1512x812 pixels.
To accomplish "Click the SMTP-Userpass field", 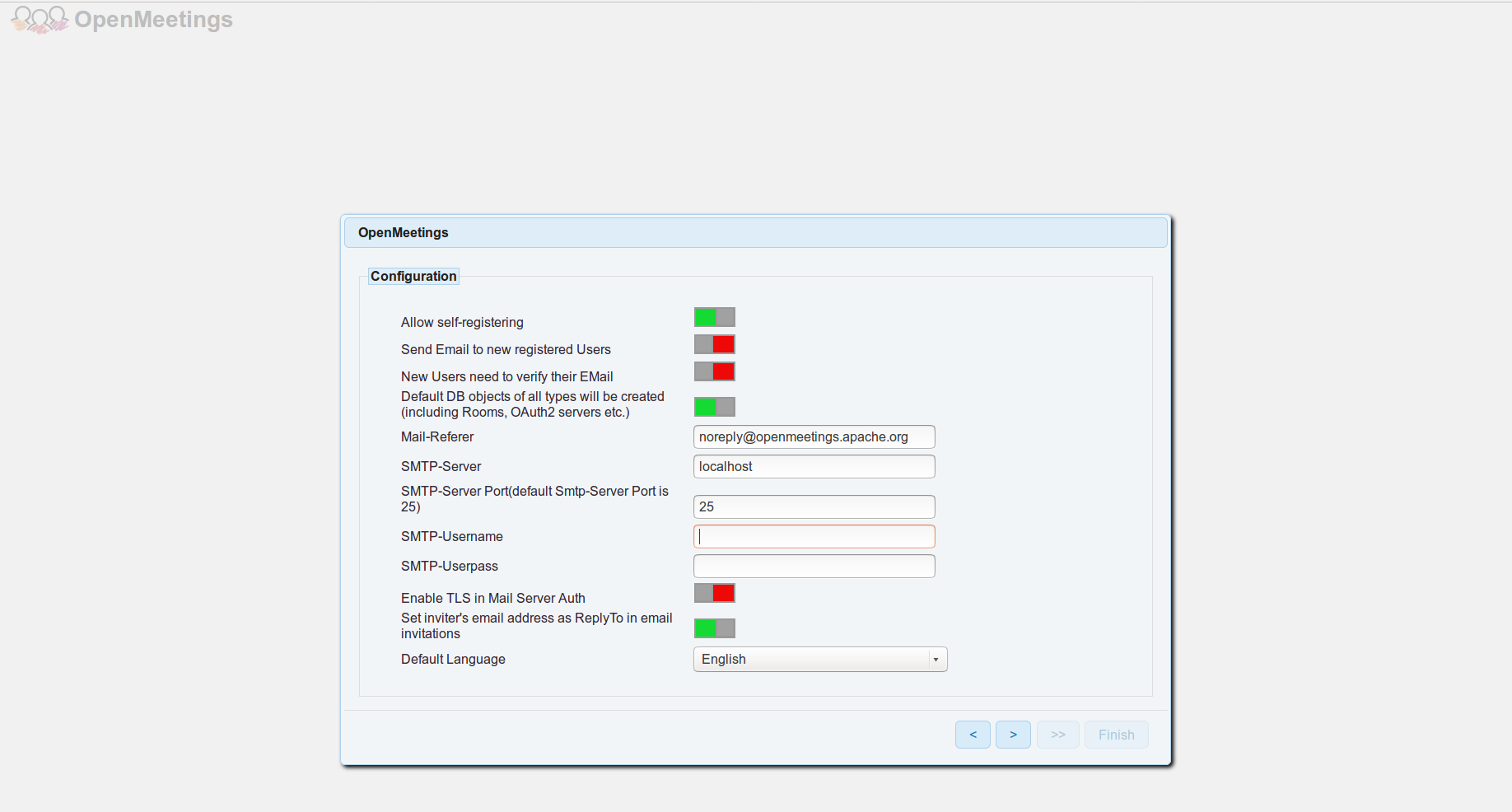I will click(x=814, y=566).
